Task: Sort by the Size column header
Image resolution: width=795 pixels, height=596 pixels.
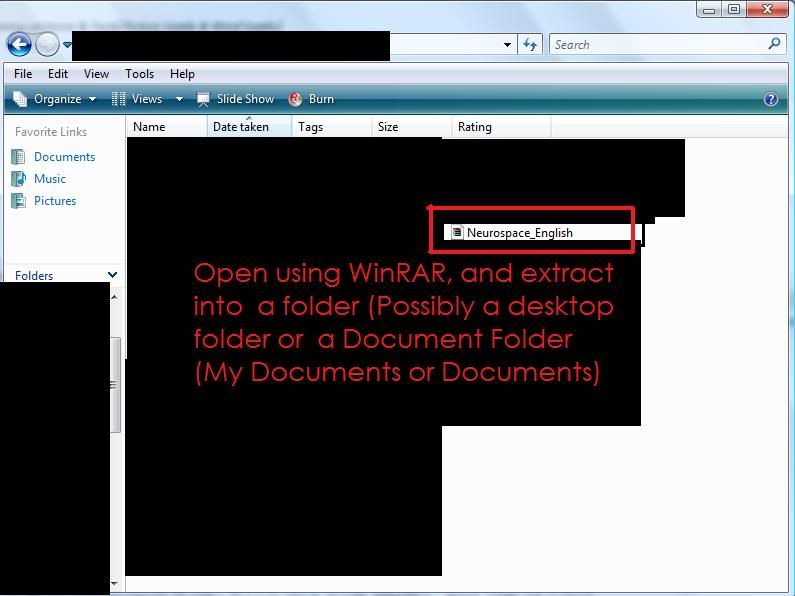Action: 388,127
